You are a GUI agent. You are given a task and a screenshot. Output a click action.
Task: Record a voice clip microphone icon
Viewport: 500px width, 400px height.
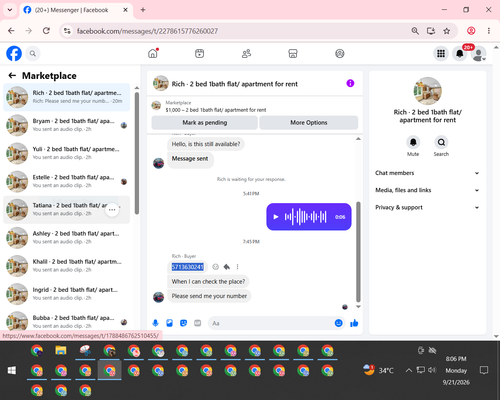[155, 323]
